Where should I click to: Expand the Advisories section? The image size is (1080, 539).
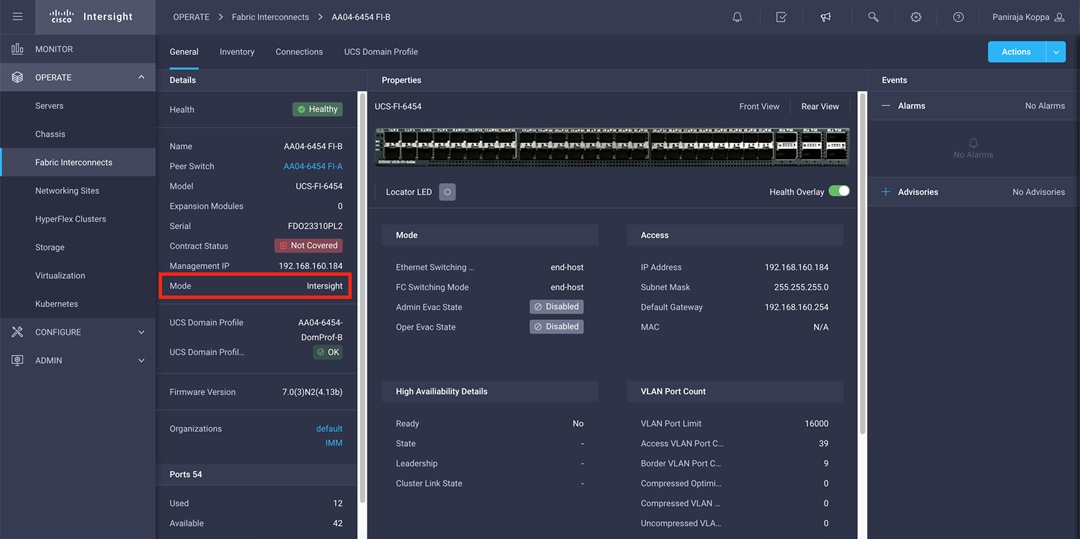(886, 192)
